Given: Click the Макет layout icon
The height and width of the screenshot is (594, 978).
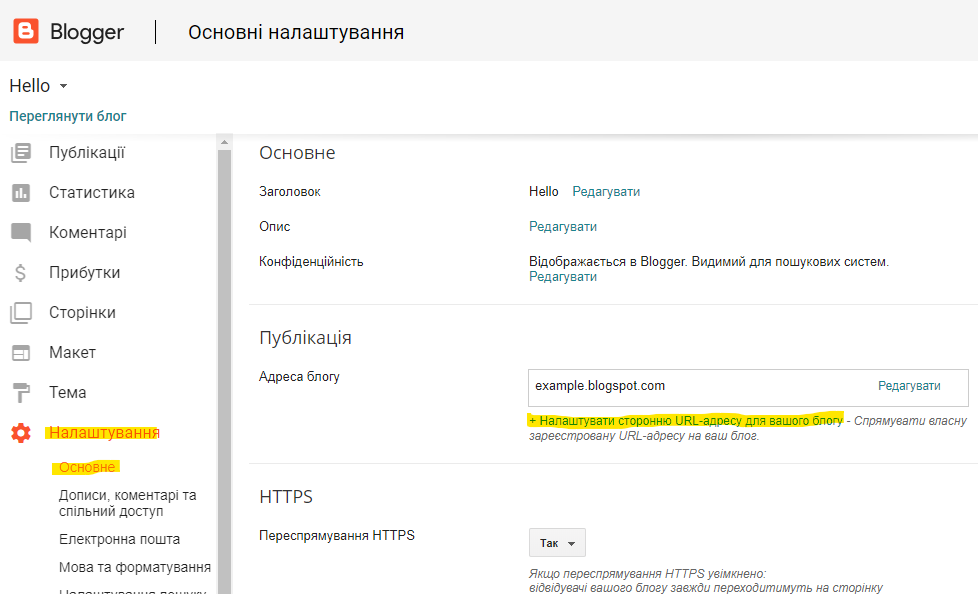Looking at the screenshot, I should pos(21,353).
